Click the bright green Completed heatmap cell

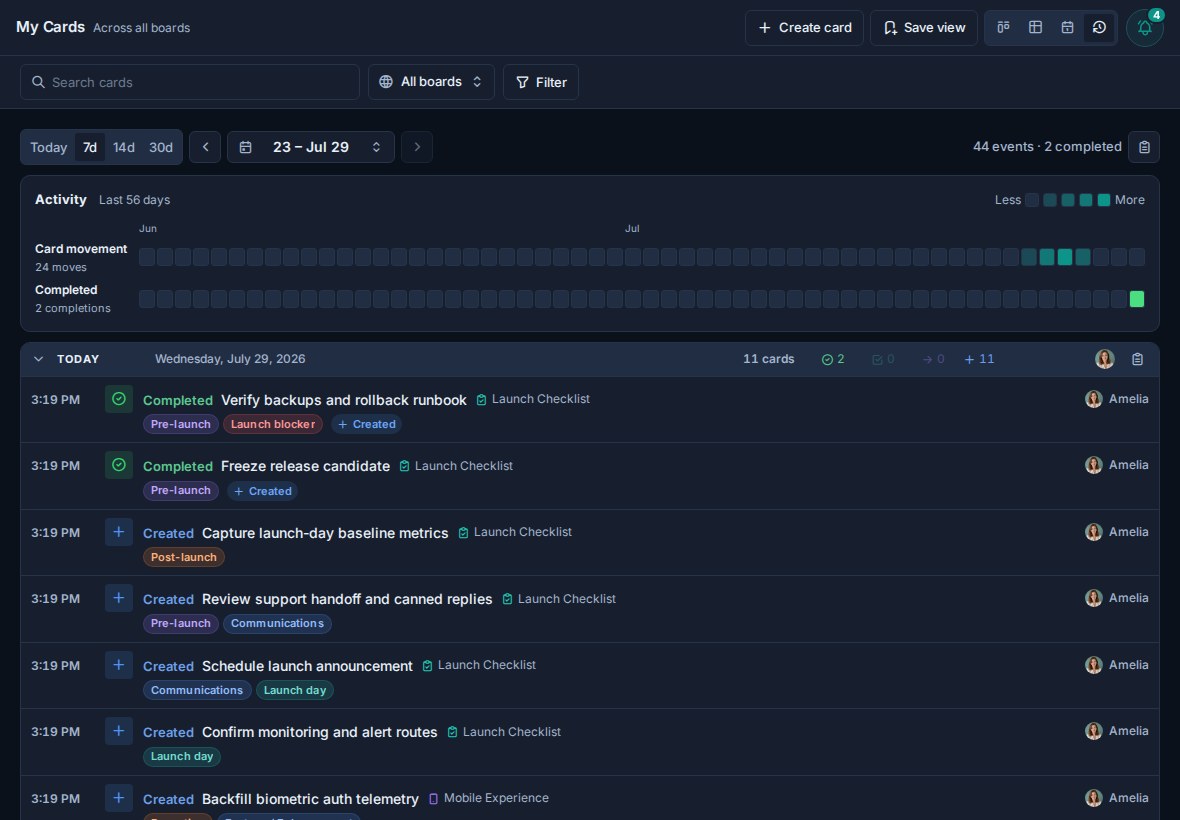click(1136, 299)
